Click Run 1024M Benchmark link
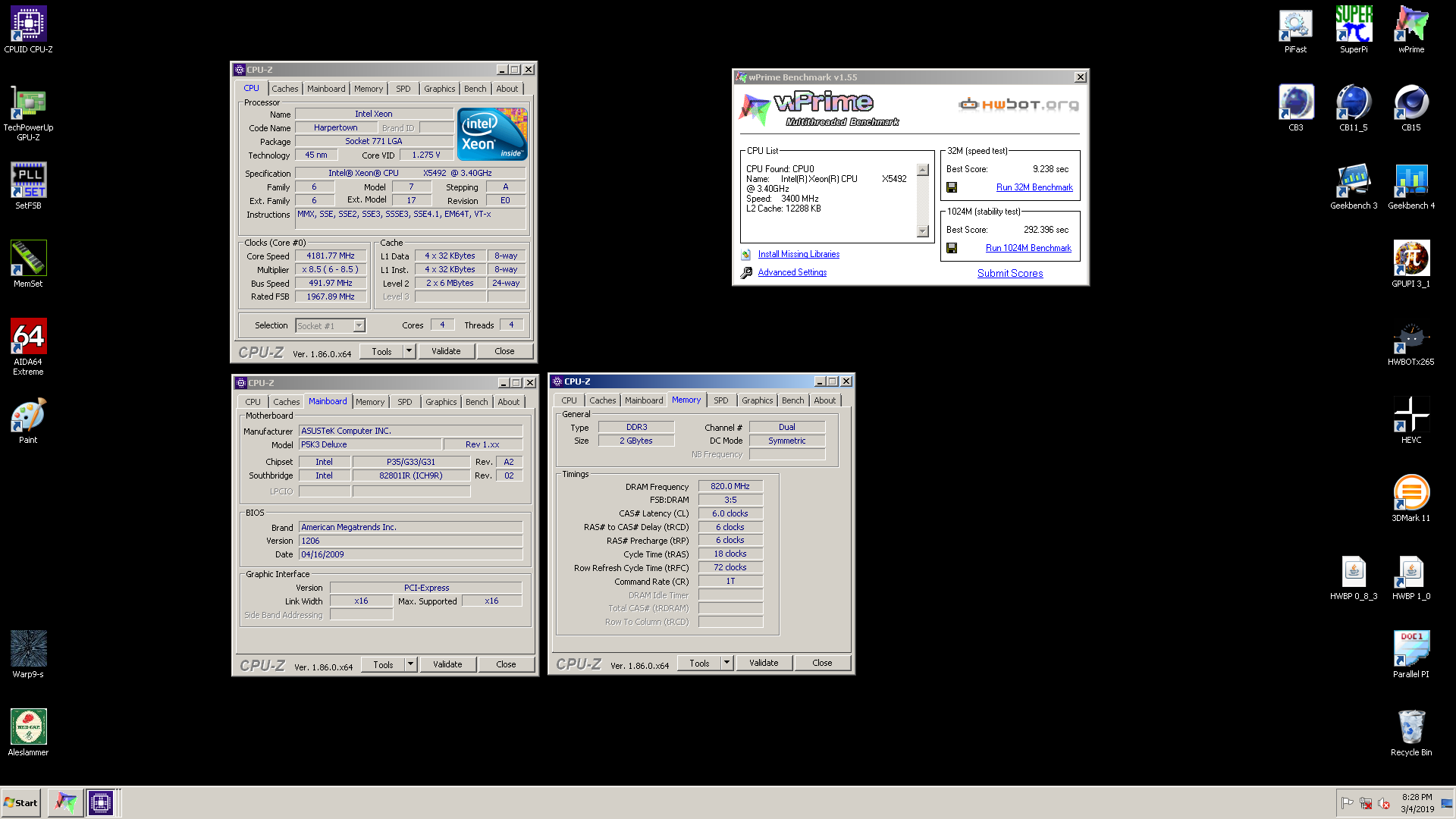 point(1028,248)
